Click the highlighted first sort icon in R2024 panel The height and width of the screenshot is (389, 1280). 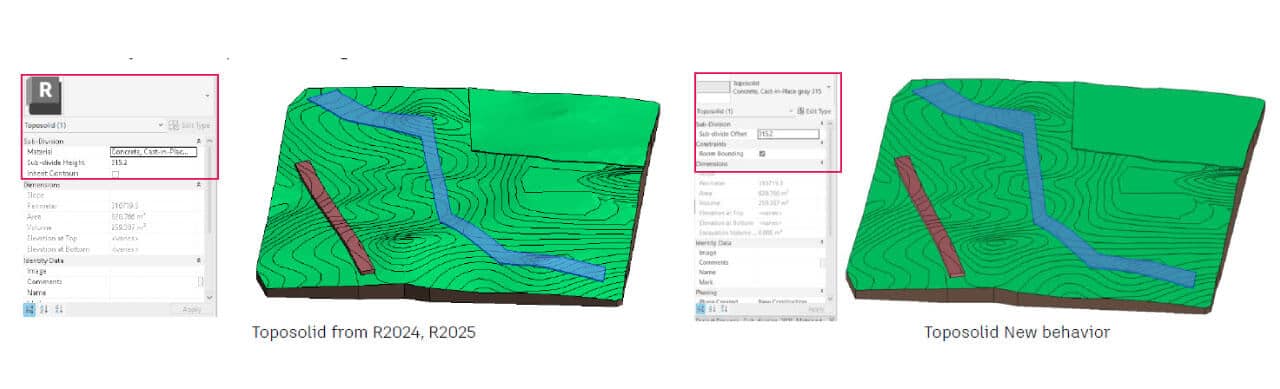(29, 310)
